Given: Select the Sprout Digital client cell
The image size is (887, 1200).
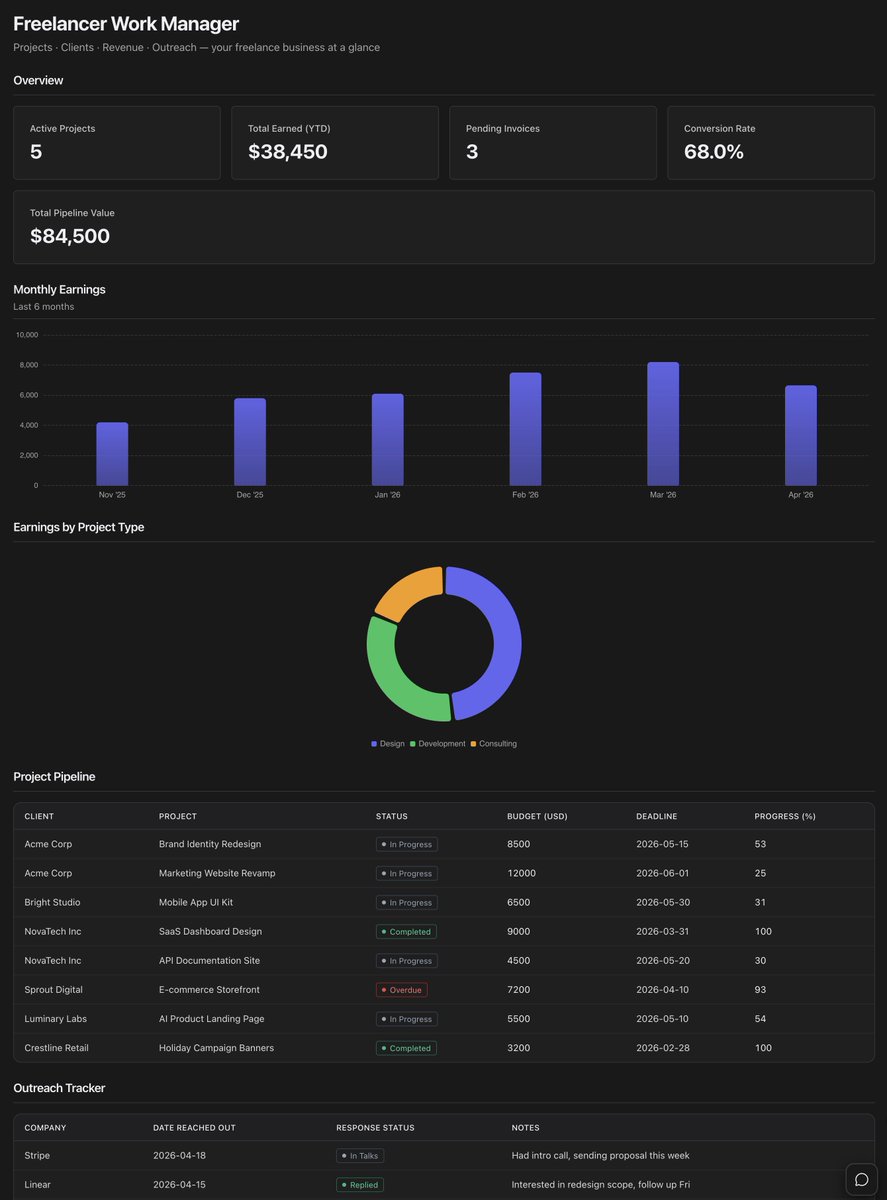Looking at the screenshot, I should 54,989.
